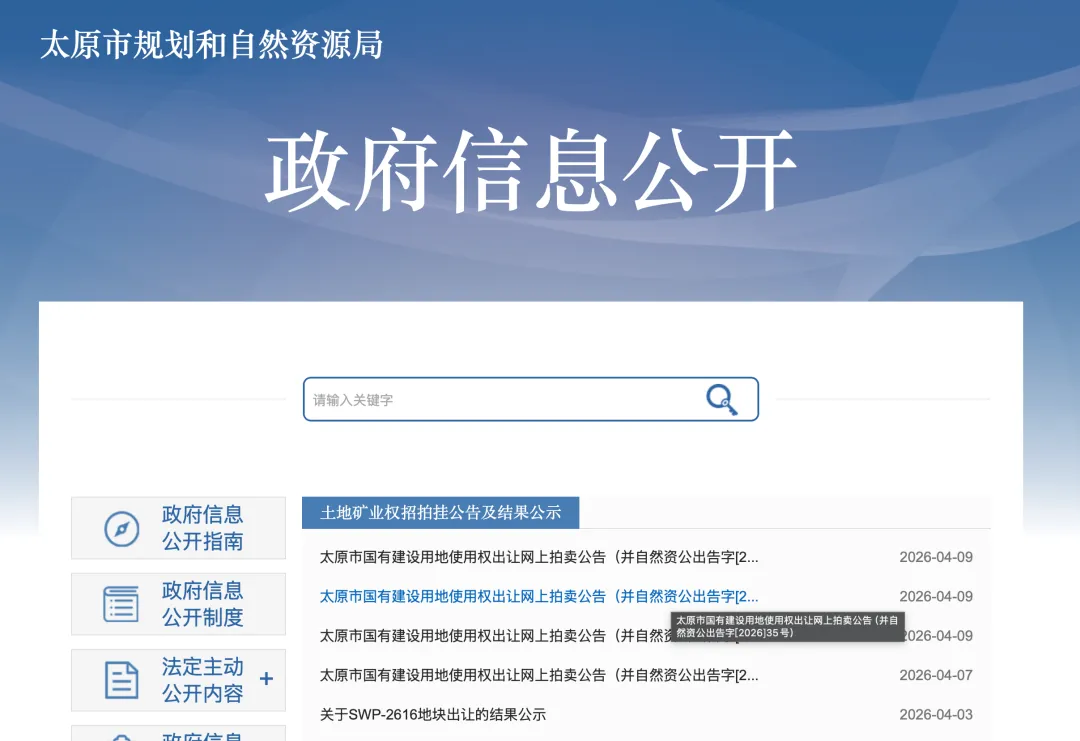Click the 政府信息公开 banner heading
Image resolution: width=1080 pixels, height=741 pixels.
pyautogui.click(x=530, y=171)
